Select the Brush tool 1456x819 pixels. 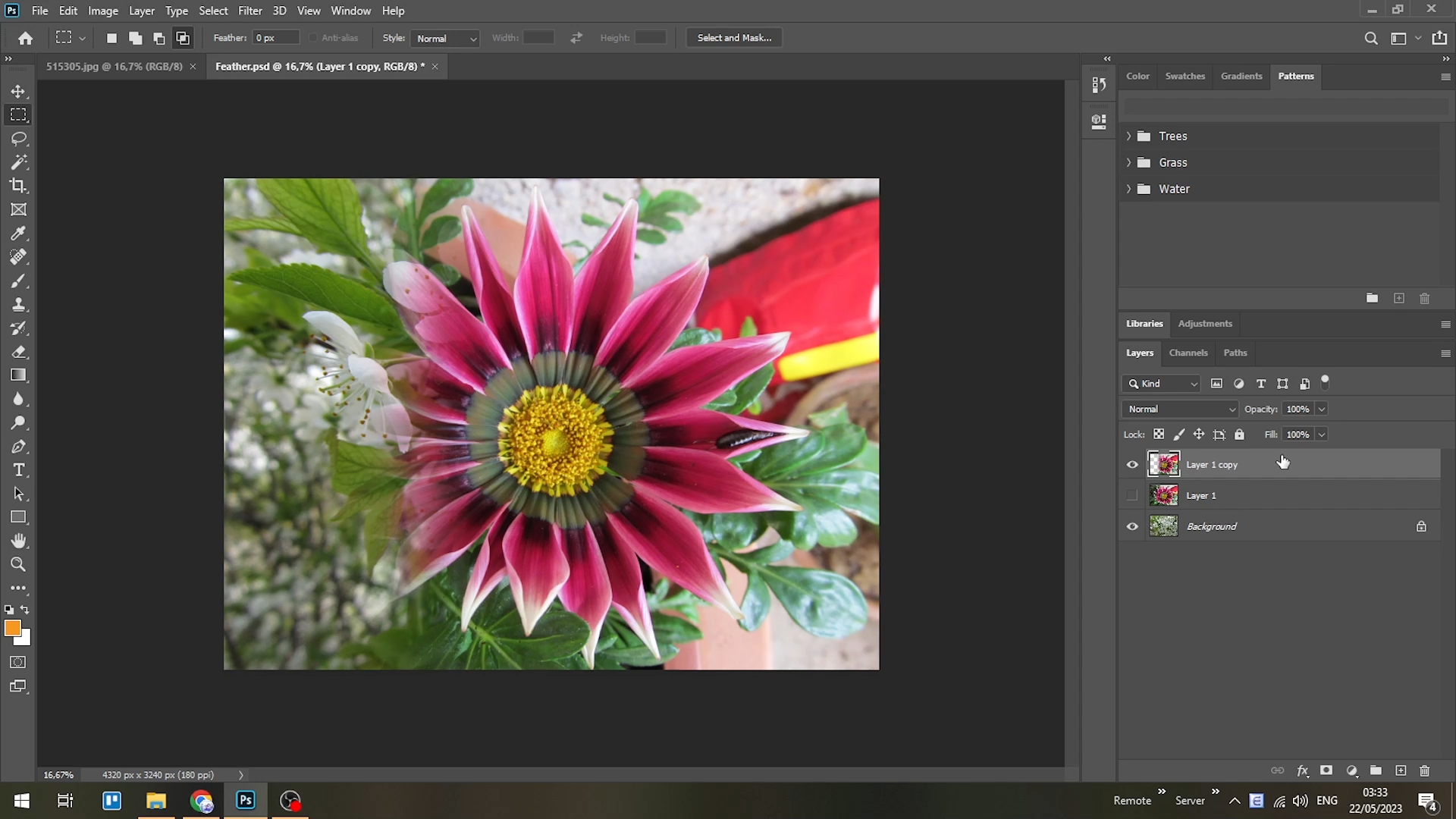tap(19, 281)
